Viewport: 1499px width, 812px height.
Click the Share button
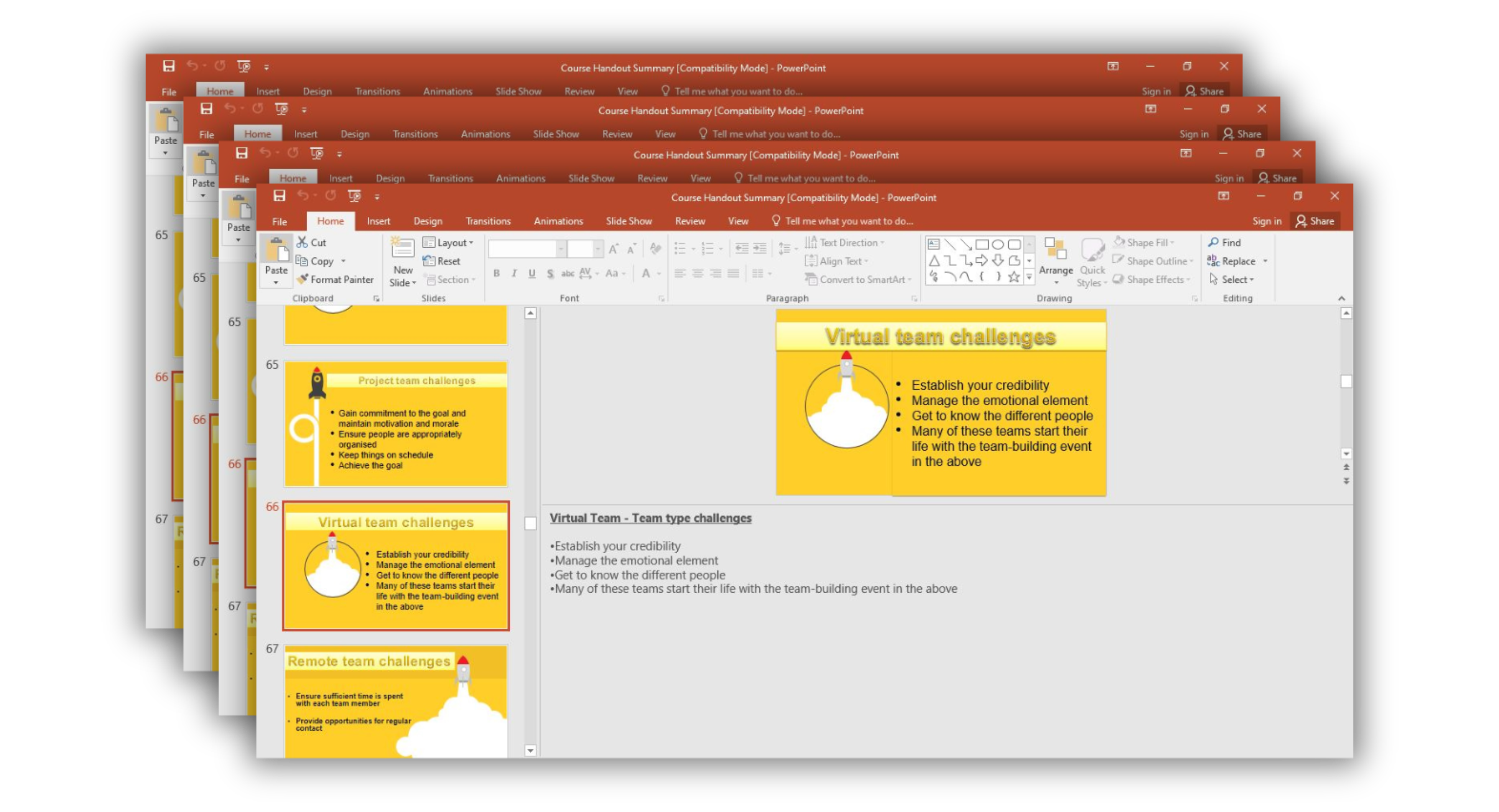coord(1315,221)
